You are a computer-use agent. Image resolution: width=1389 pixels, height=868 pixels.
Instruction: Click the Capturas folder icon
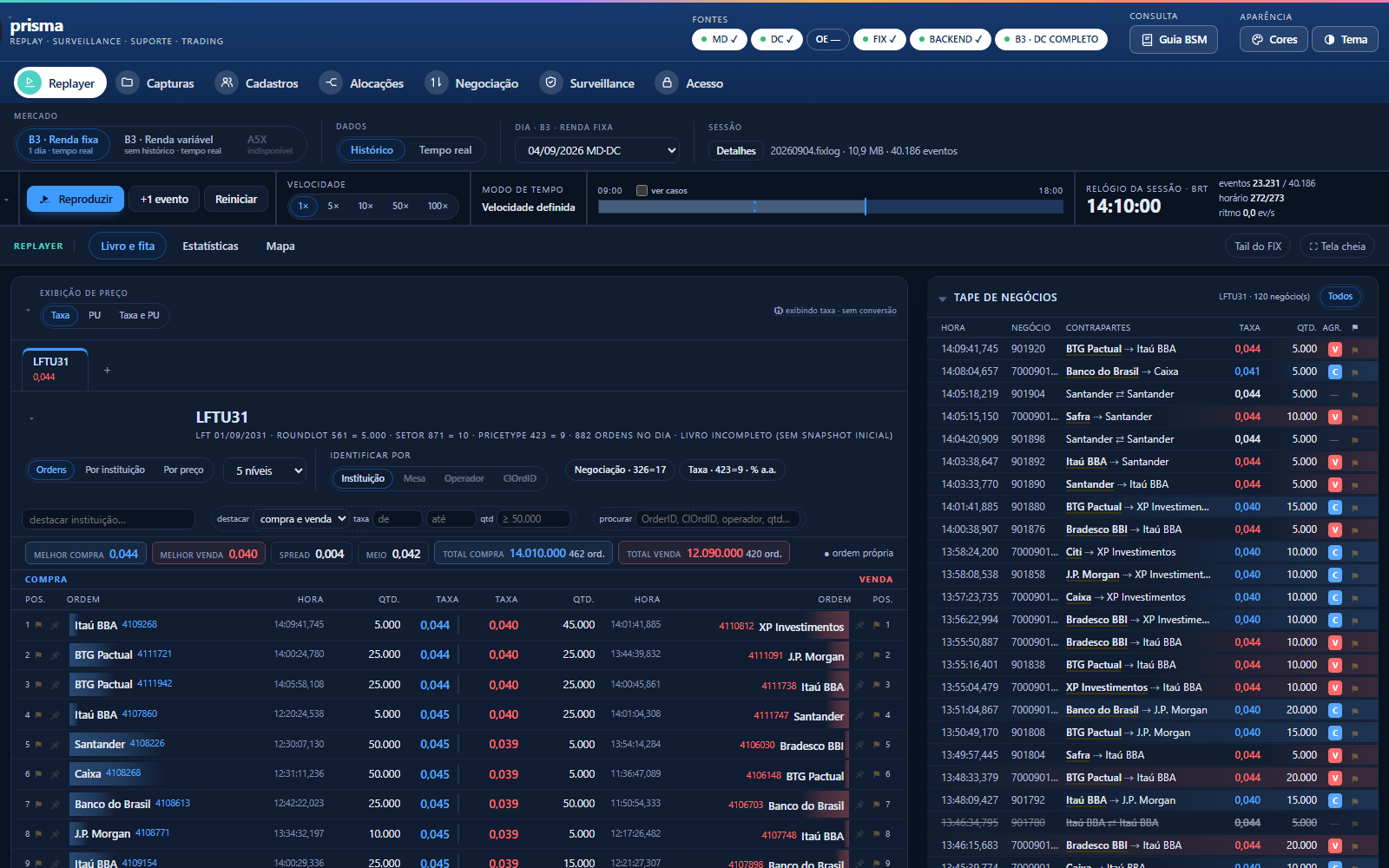click(128, 82)
